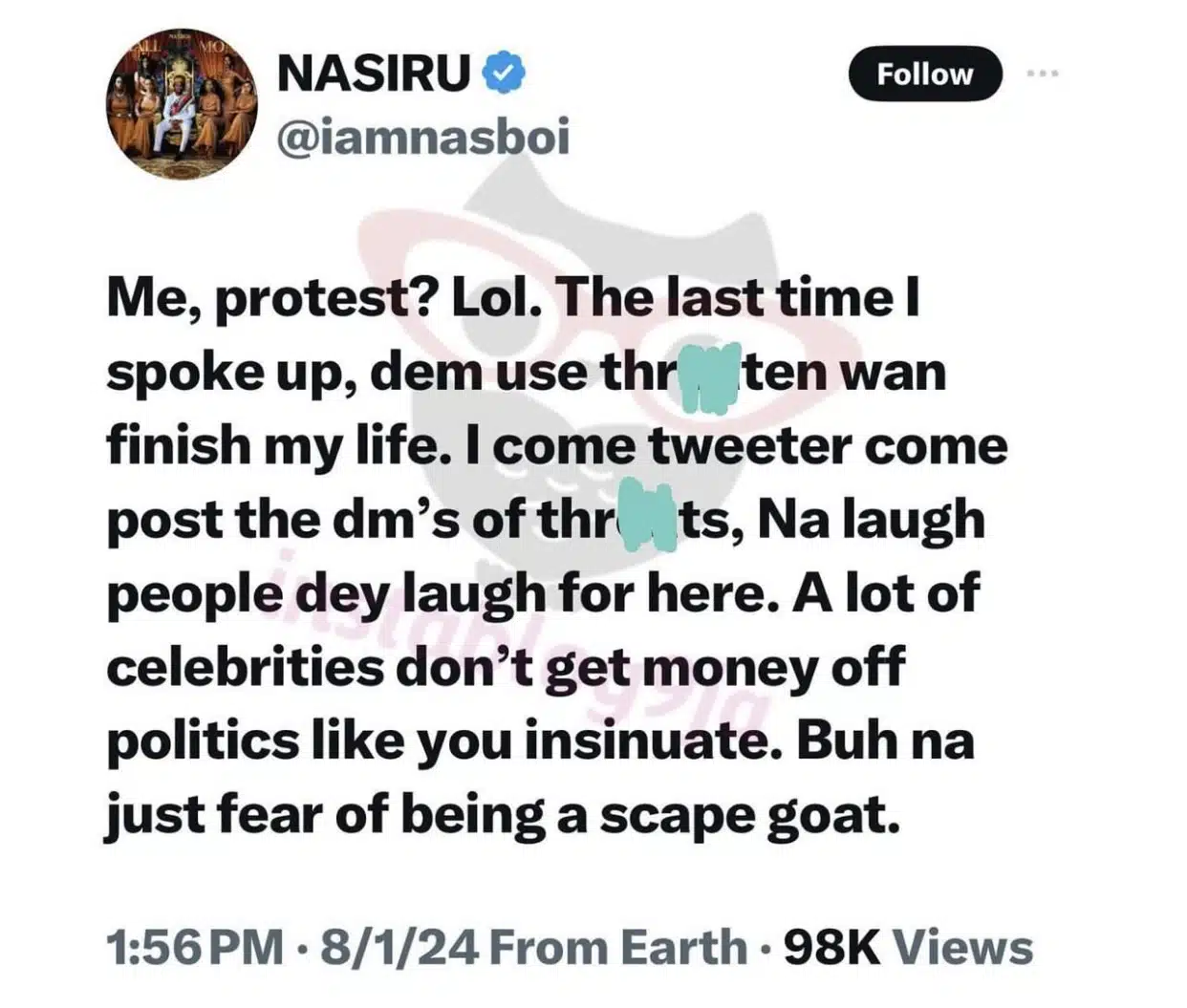Click the blue verified checkmark badge

click(503, 74)
